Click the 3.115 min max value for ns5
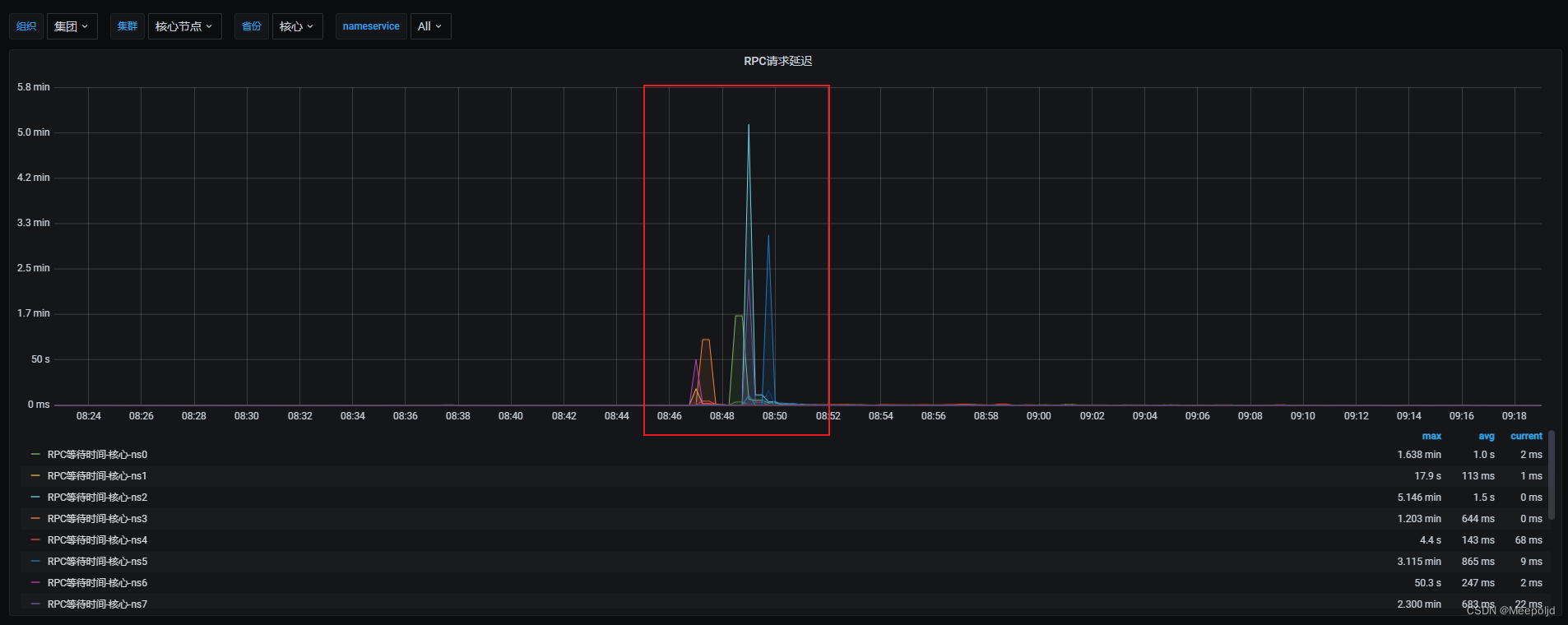This screenshot has height=625, width=1568. click(x=1419, y=562)
